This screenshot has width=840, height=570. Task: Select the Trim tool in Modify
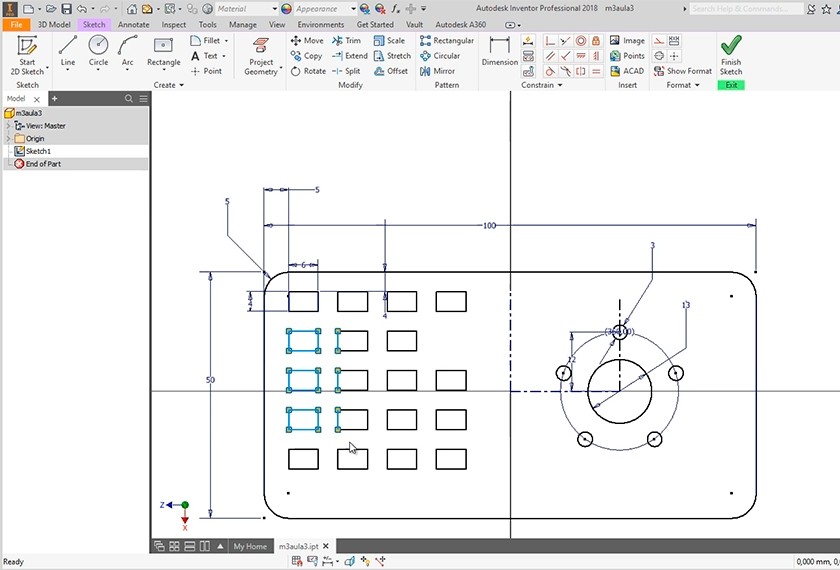(346, 41)
